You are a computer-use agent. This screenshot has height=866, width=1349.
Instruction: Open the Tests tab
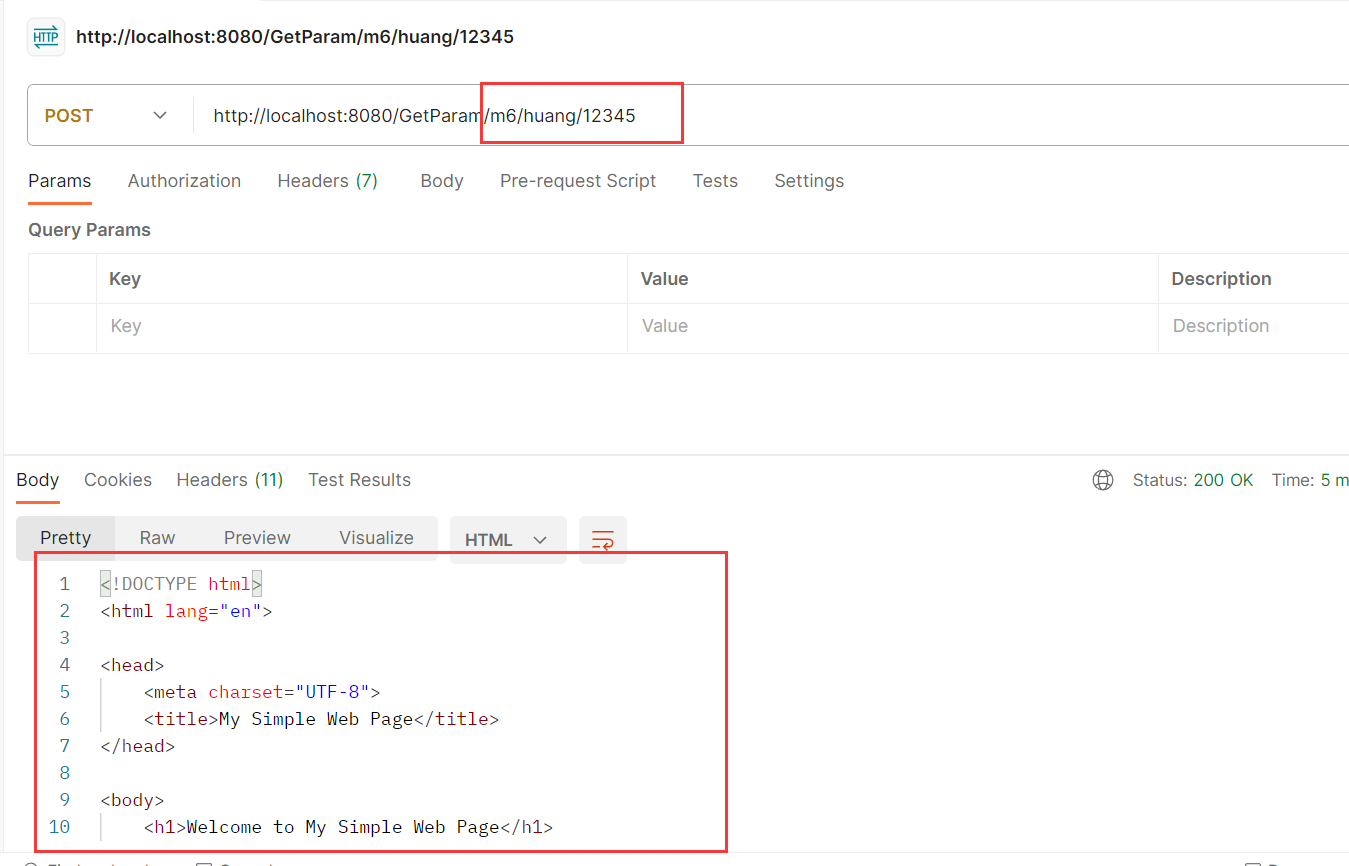pyautogui.click(x=715, y=181)
